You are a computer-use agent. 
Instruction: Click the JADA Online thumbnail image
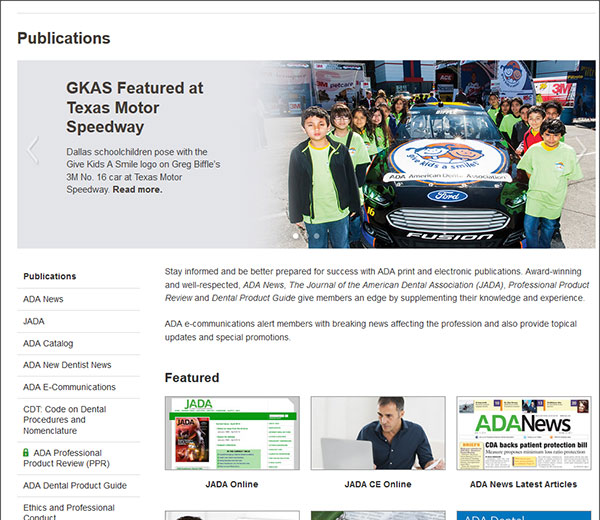(232, 433)
